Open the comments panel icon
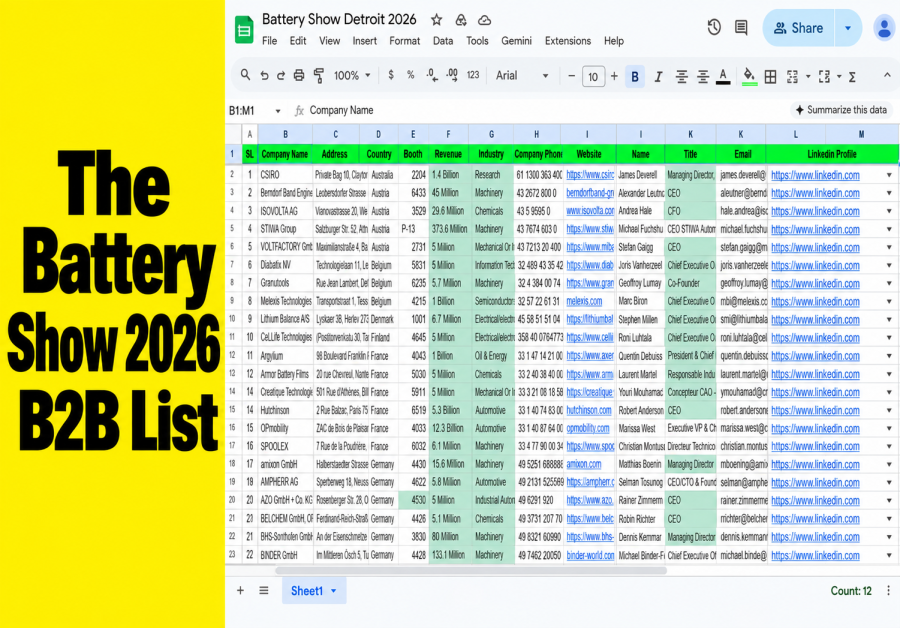Viewport: 900px width, 628px height. [741, 27]
